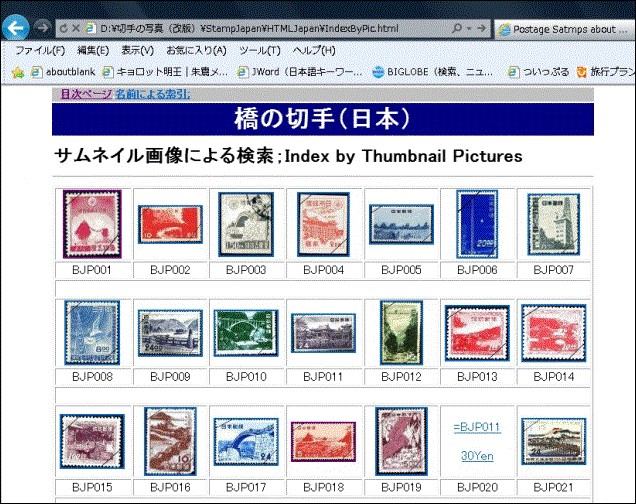This screenshot has width=636, height=504.
Task: Open stamp thumbnail BJP012
Action: (401, 332)
